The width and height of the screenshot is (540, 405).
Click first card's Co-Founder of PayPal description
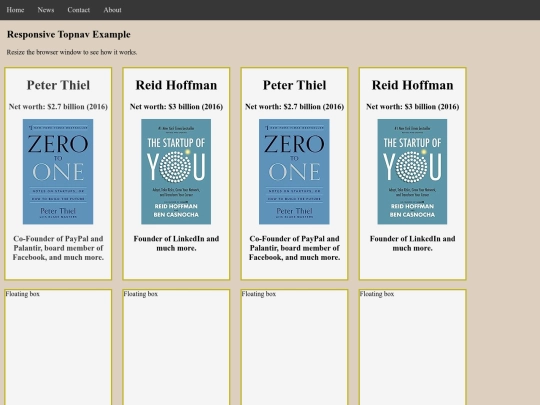[58, 248]
